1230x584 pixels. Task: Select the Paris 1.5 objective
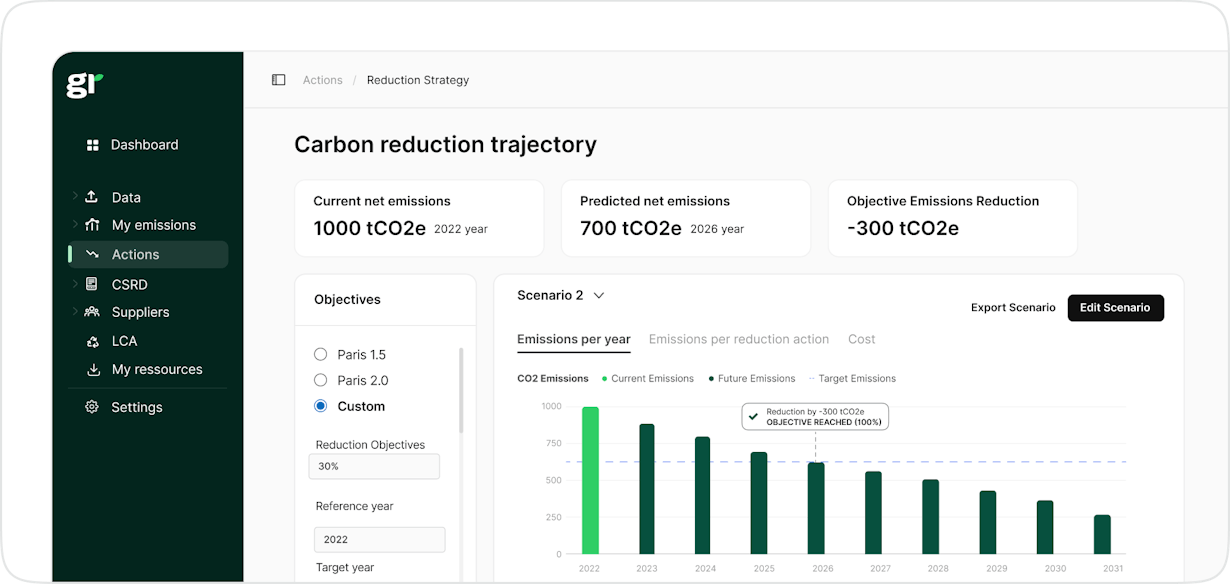[x=321, y=354]
